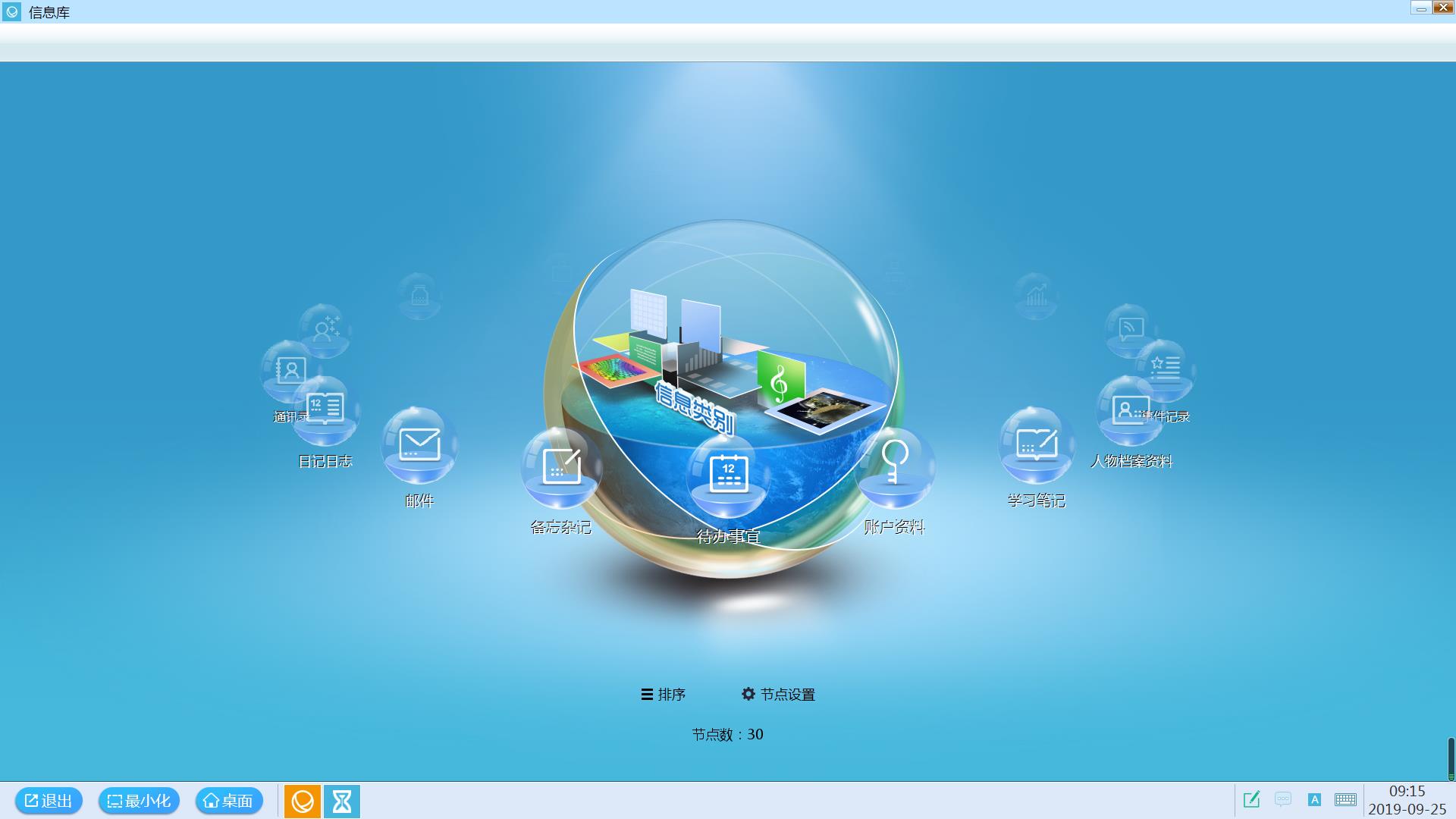1456x819 pixels.
Task: Open the 账户资料 key bubble
Action: [894, 466]
